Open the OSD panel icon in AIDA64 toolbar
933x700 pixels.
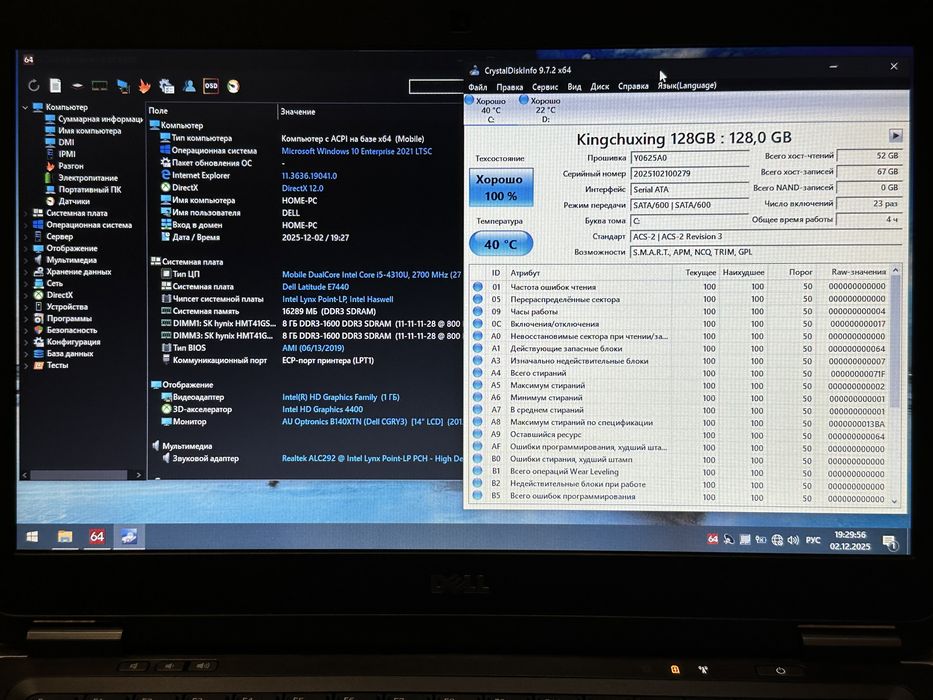(x=211, y=86)
